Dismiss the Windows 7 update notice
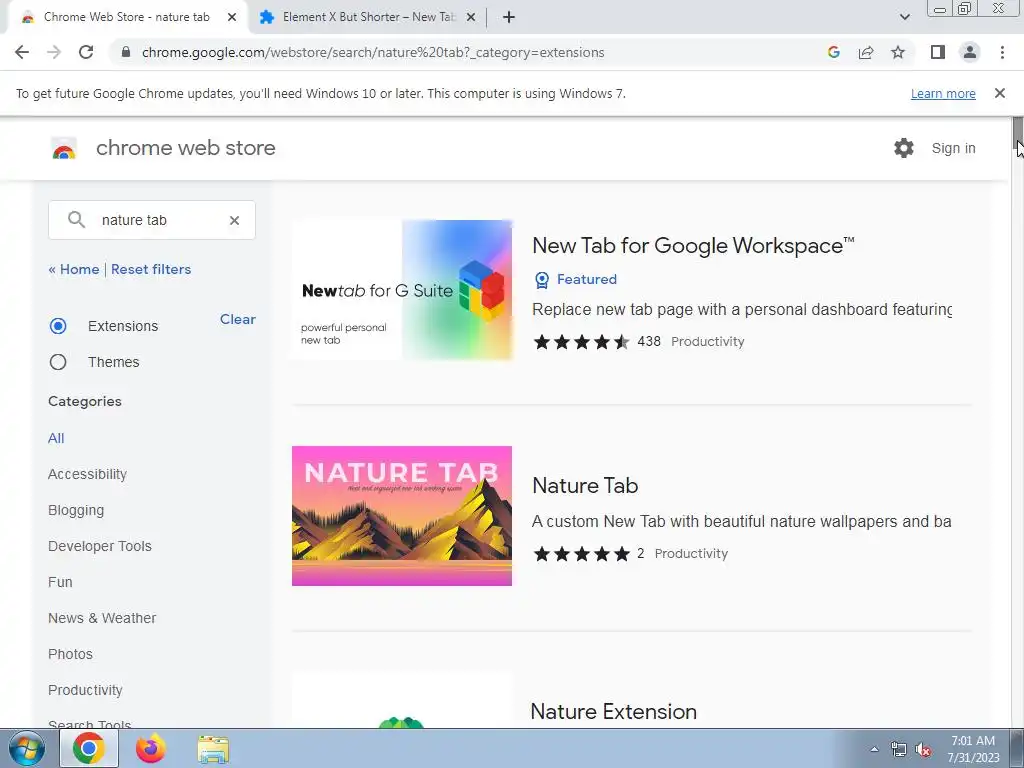The width and height of the screenshot is (1024, 768). (1000, 93)
